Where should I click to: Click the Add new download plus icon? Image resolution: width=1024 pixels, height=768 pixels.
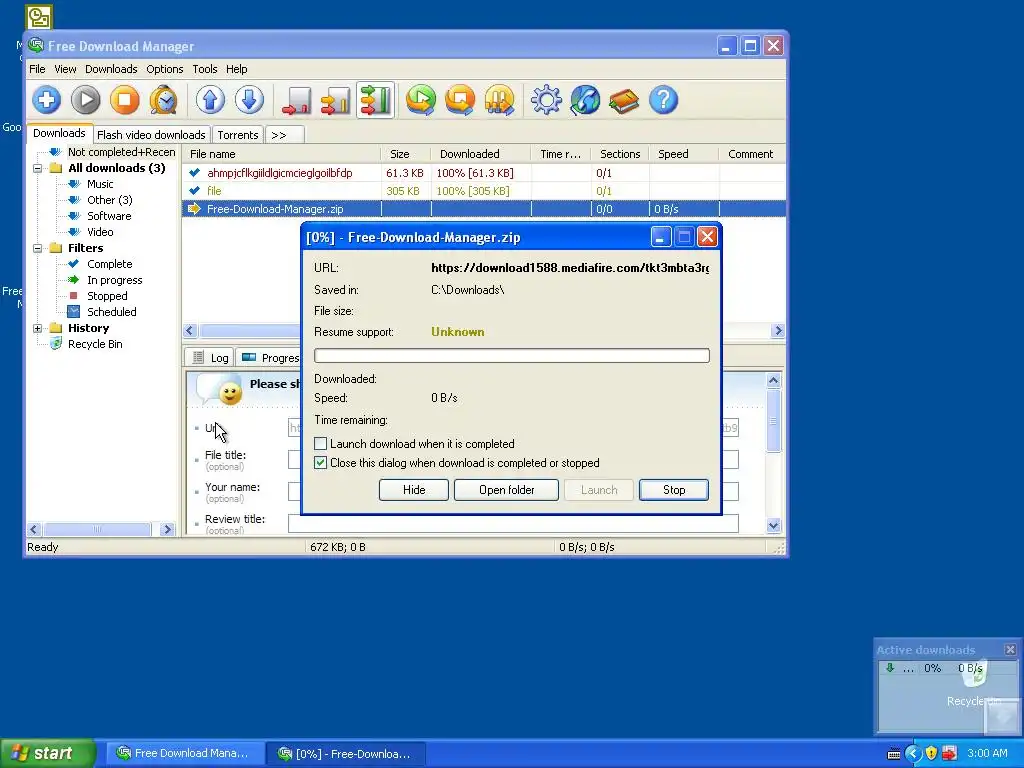click(46, 100)
